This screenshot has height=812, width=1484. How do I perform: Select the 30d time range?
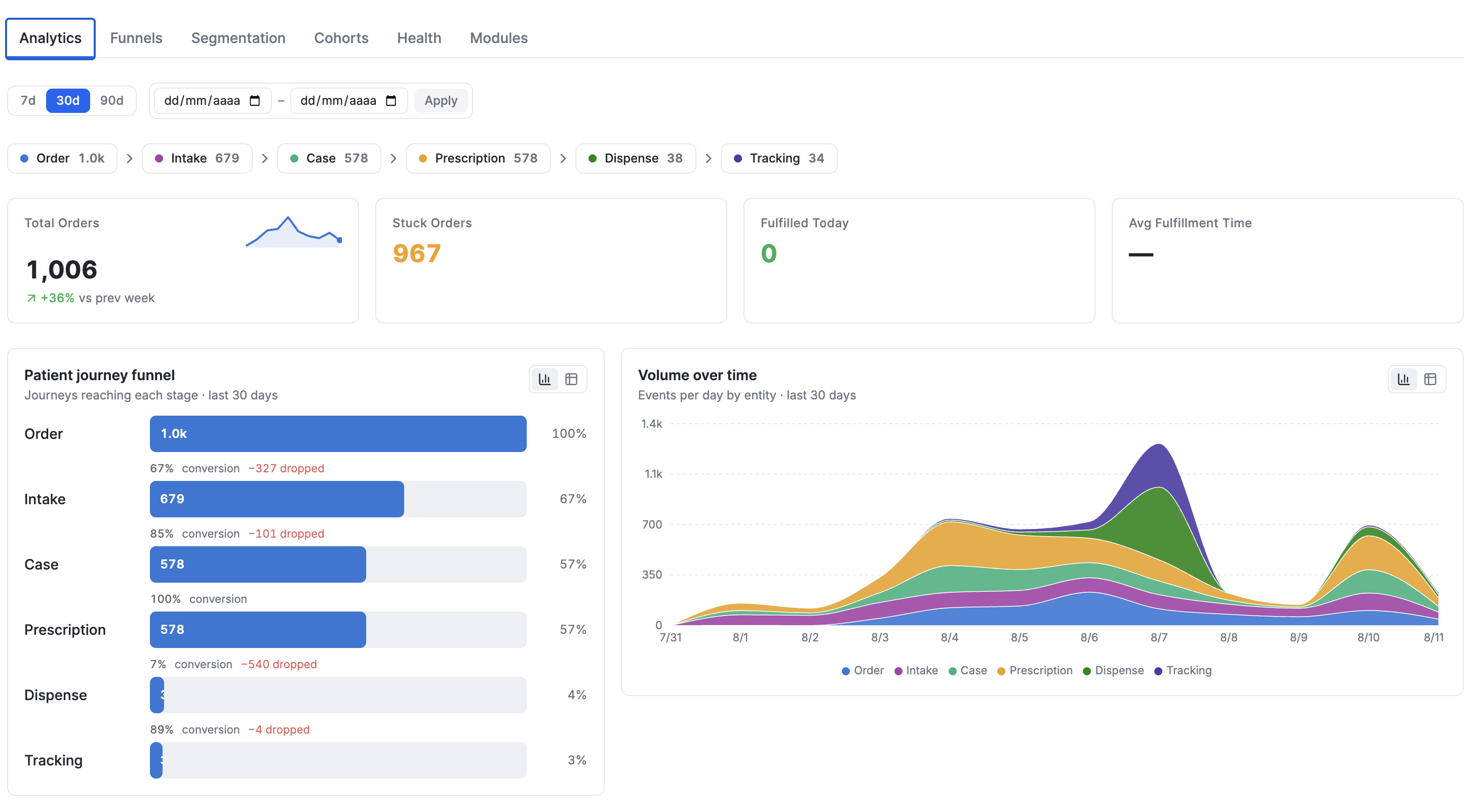(68, 101)
